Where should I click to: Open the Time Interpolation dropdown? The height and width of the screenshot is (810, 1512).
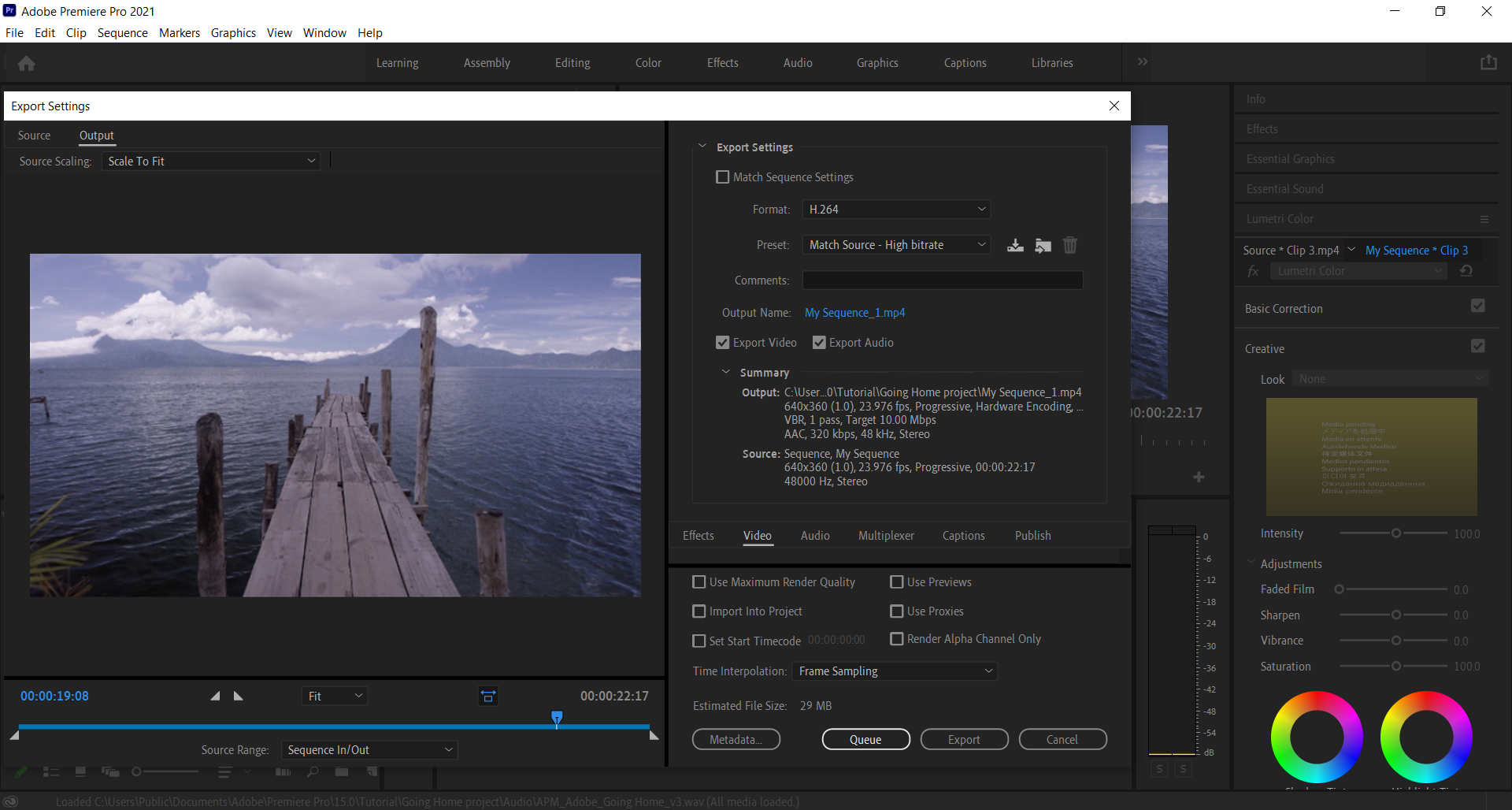click(895, 671)
